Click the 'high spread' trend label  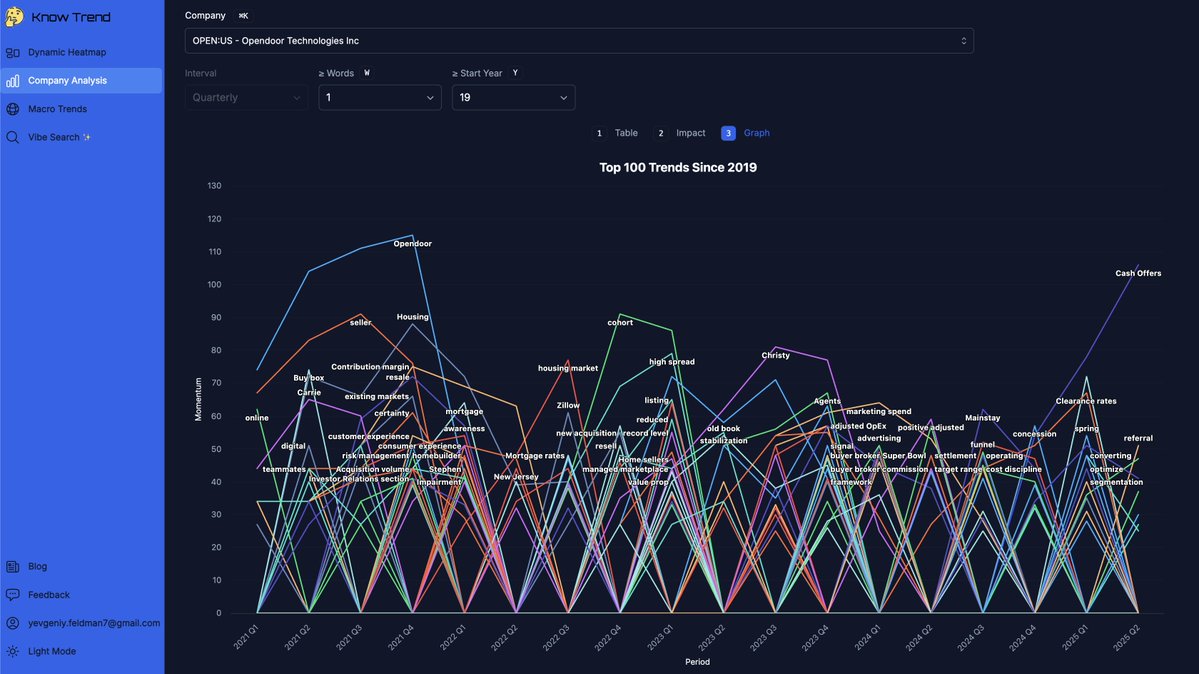(671, 362)
